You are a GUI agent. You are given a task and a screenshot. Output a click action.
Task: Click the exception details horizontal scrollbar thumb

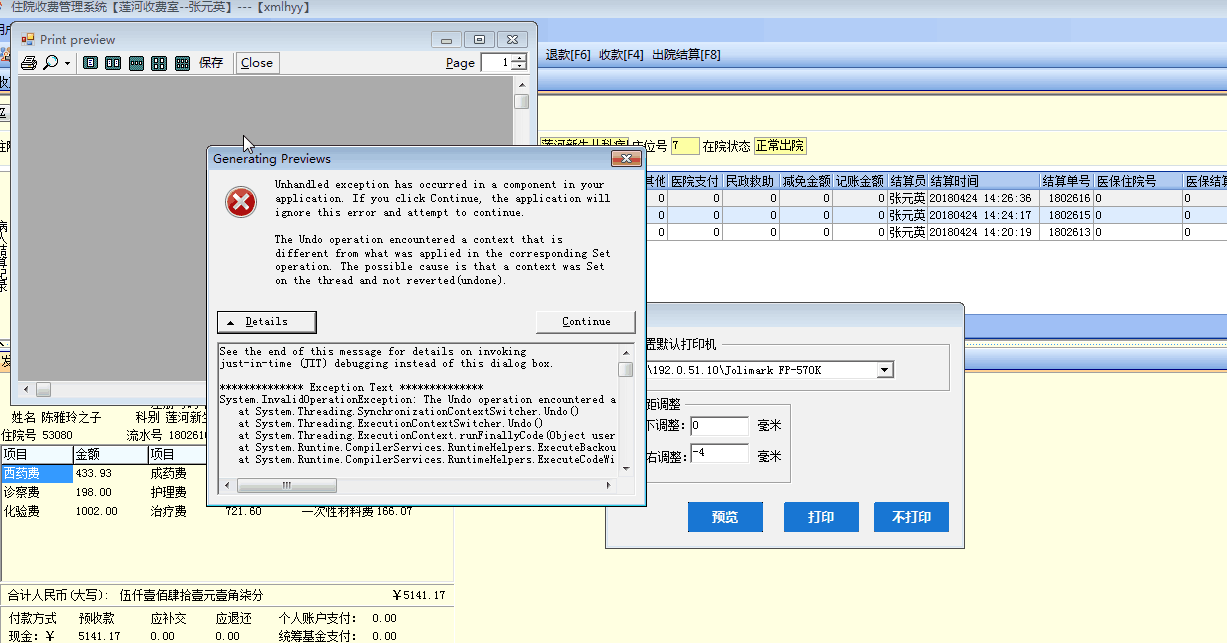(287, 485)
